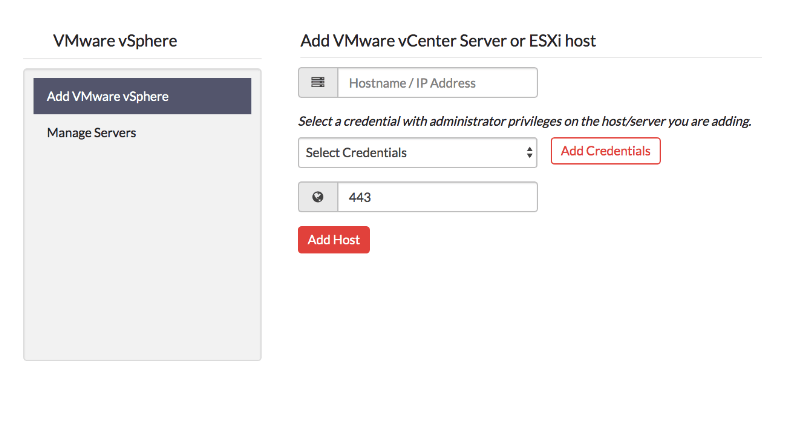Screen dimensions: 800x445
Task: Click the Hostname placeholder text
Action: (412, 83)
